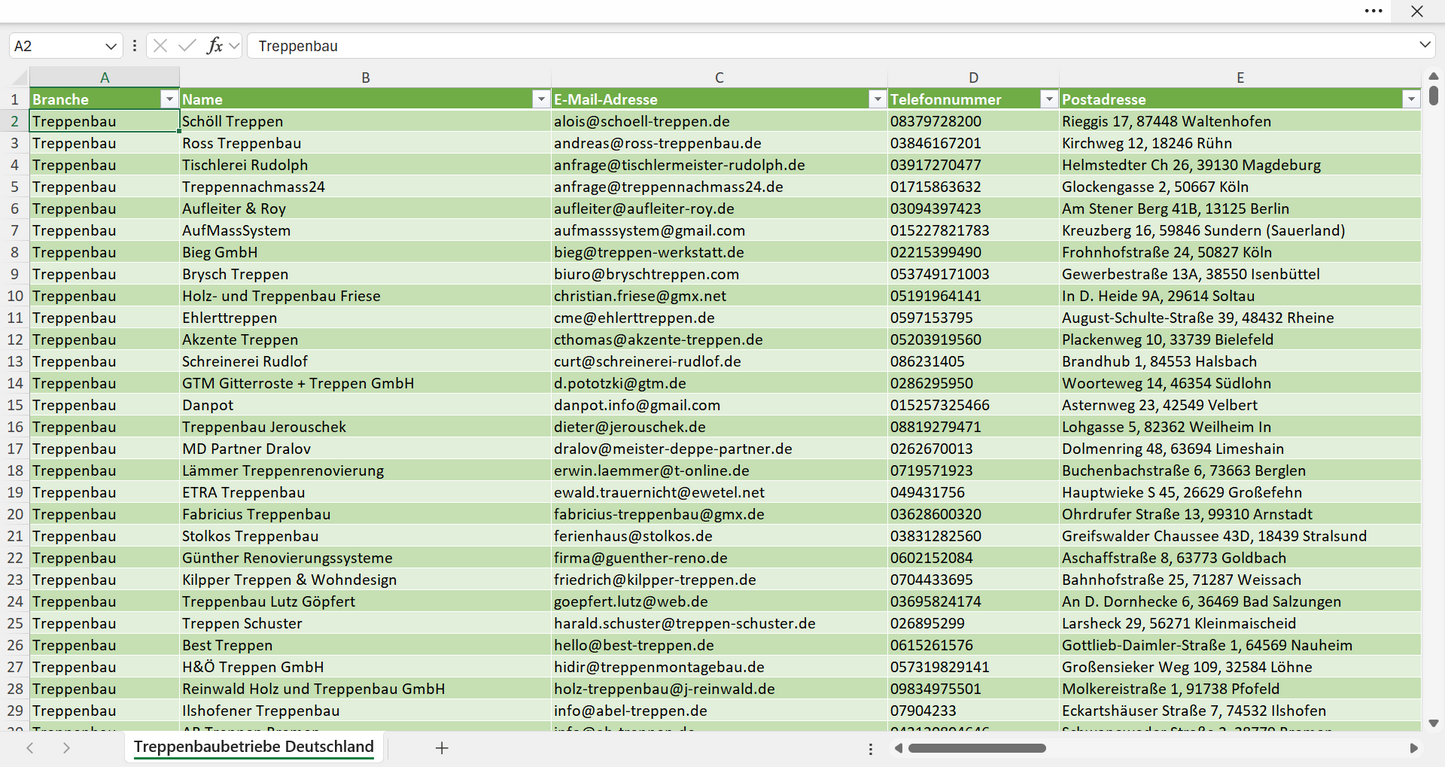Open the dropdown next to the fx icon
The image size is (1445, 767).
tap(234, 46)
